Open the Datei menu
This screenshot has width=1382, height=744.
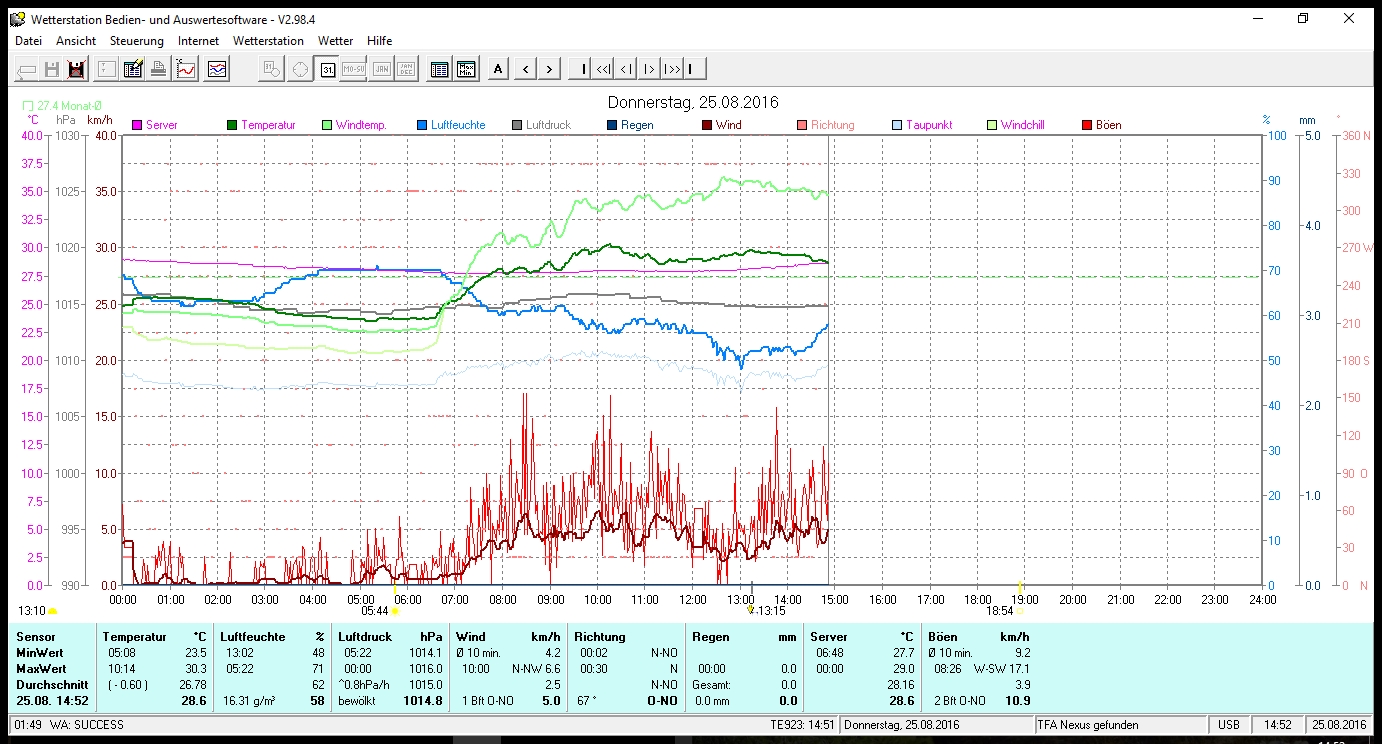28,41
